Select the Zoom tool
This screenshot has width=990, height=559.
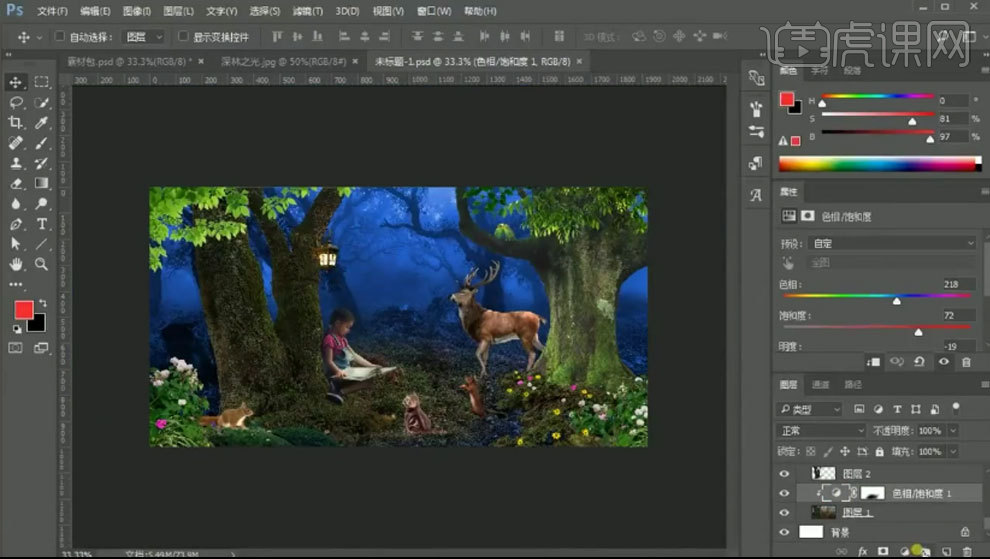click(42, 264)
